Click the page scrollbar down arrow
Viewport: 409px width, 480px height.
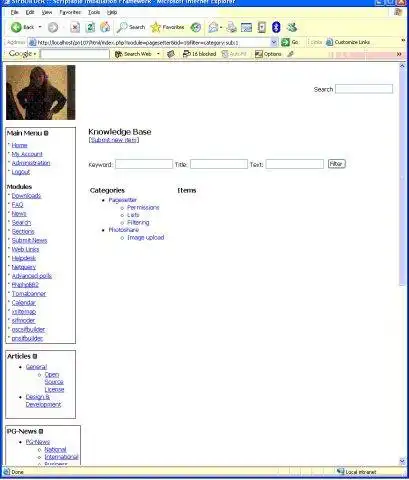point(402,461)
